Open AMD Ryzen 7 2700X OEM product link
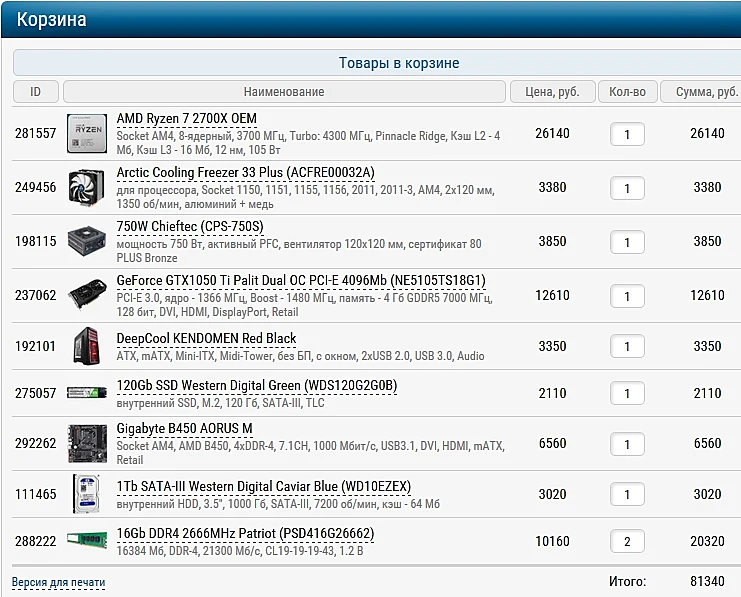The width and height of the screenshot is (741, 597). 187,119
